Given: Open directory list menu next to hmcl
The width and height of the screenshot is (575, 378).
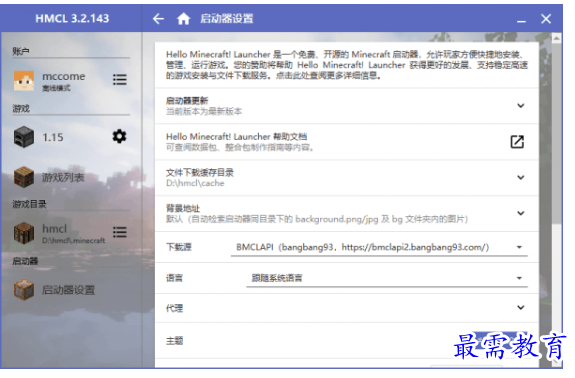Looking at the screenshot, I should point(120,232).
